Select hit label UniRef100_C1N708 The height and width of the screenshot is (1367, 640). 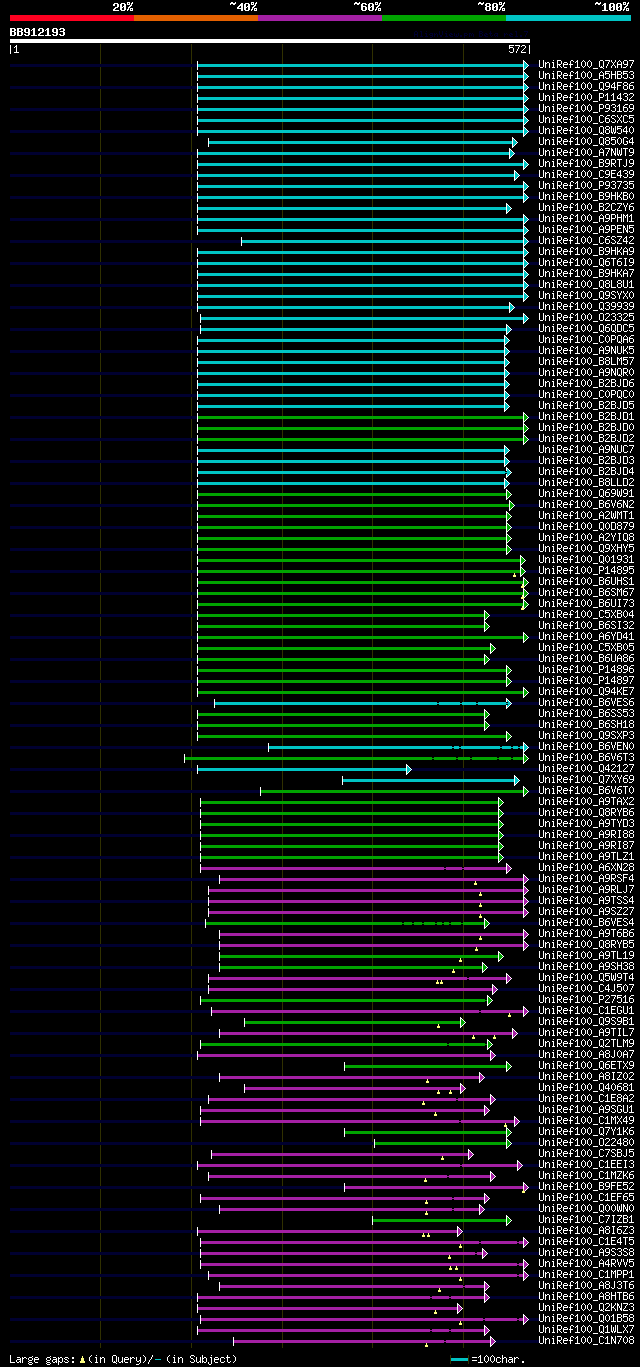click(586, 1340)
